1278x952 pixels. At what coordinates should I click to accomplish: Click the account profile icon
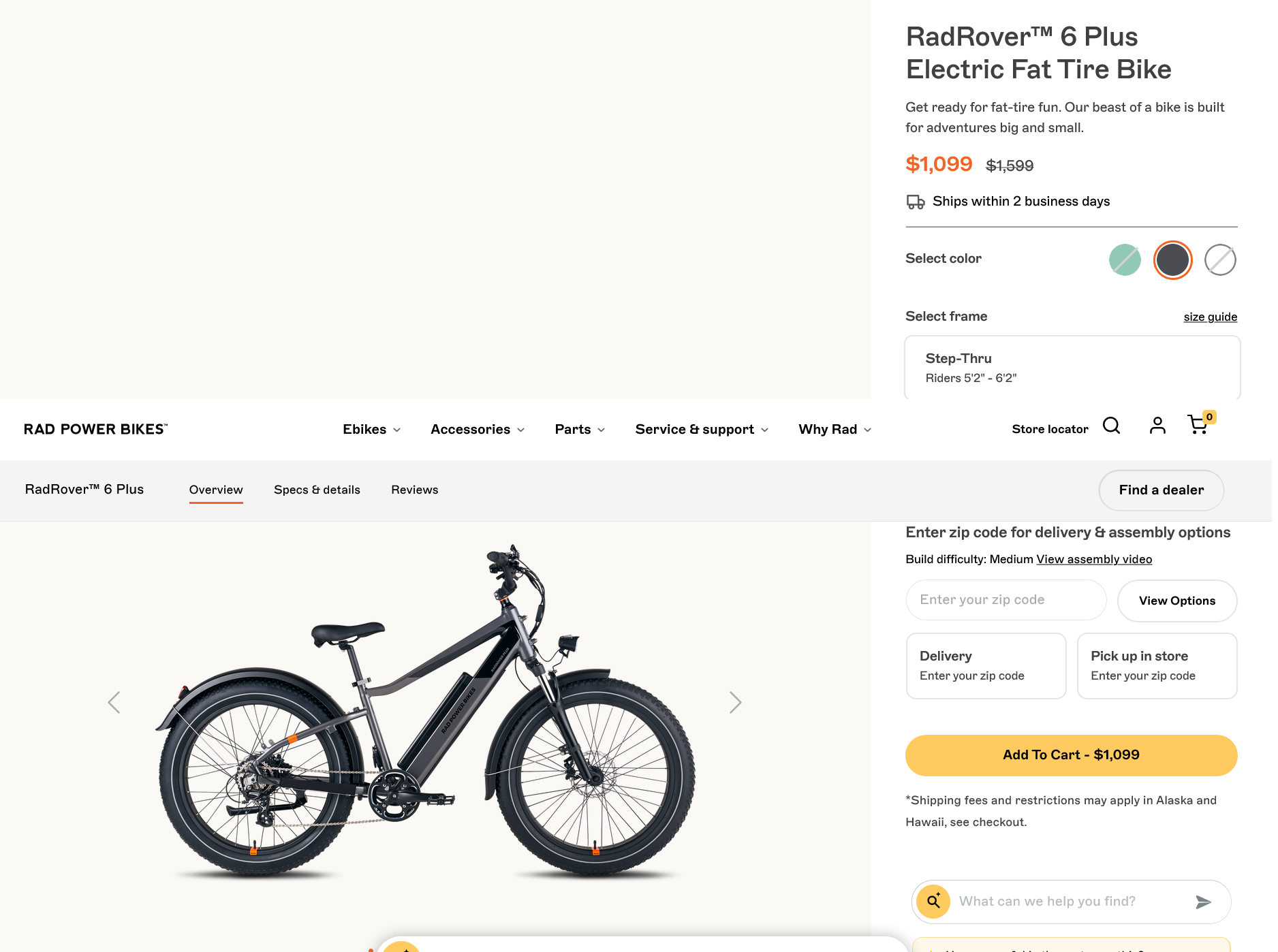coord(1157,426)
